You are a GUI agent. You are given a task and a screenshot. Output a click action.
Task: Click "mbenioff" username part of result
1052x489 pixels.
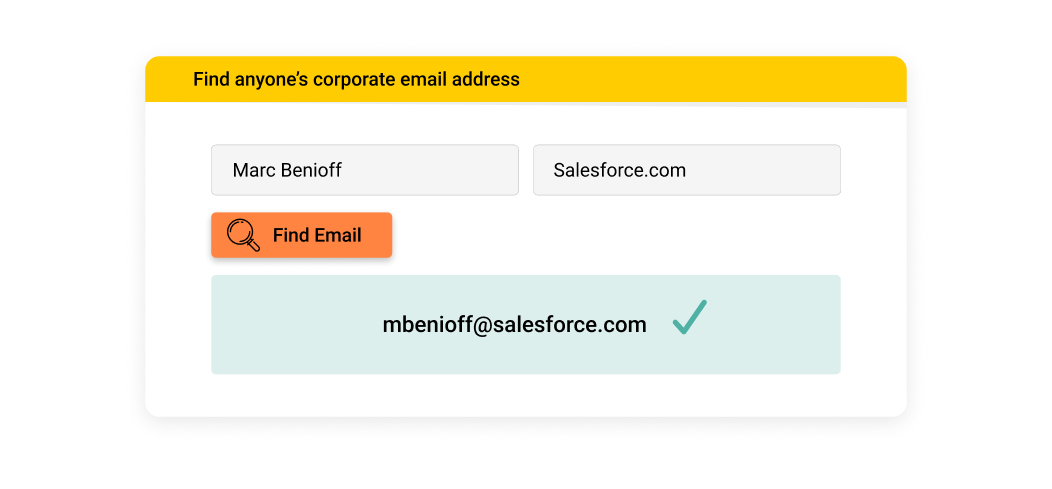pyautogui.click(x=421, y=325)
